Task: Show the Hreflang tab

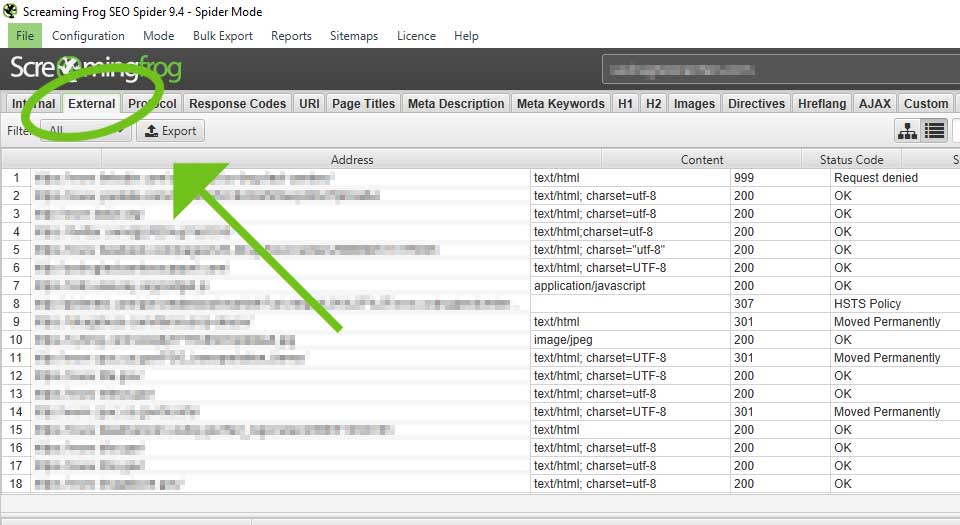Action: click(x=822, y=103)
